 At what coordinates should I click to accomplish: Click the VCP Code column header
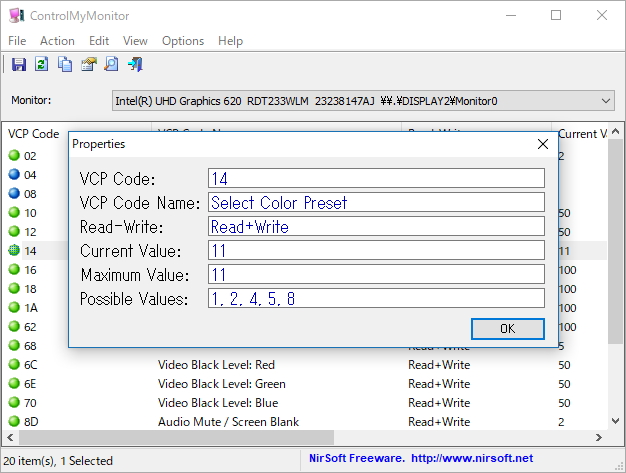[x=36, y=134]
